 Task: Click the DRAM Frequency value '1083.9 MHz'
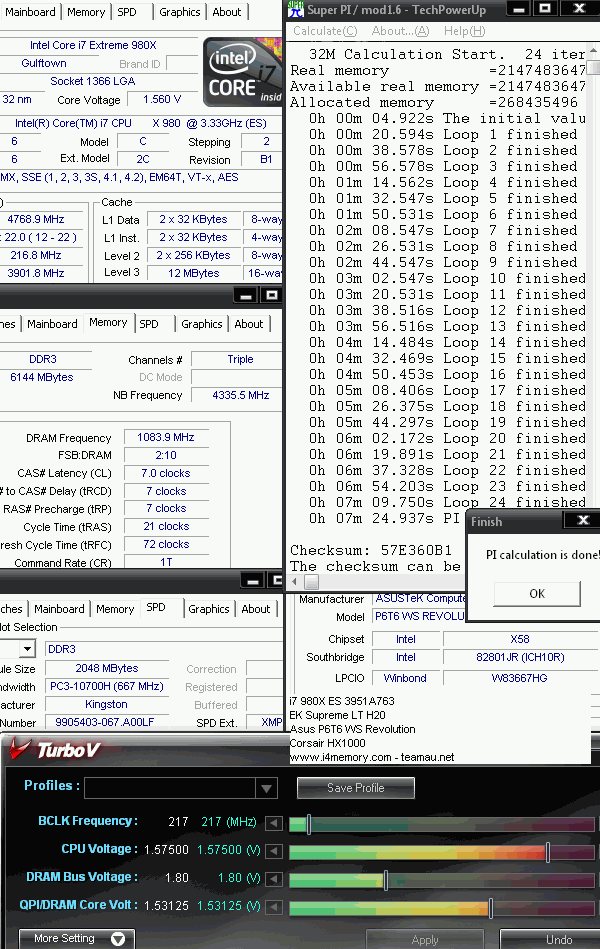pyautogui.click(x=166, y=437)
